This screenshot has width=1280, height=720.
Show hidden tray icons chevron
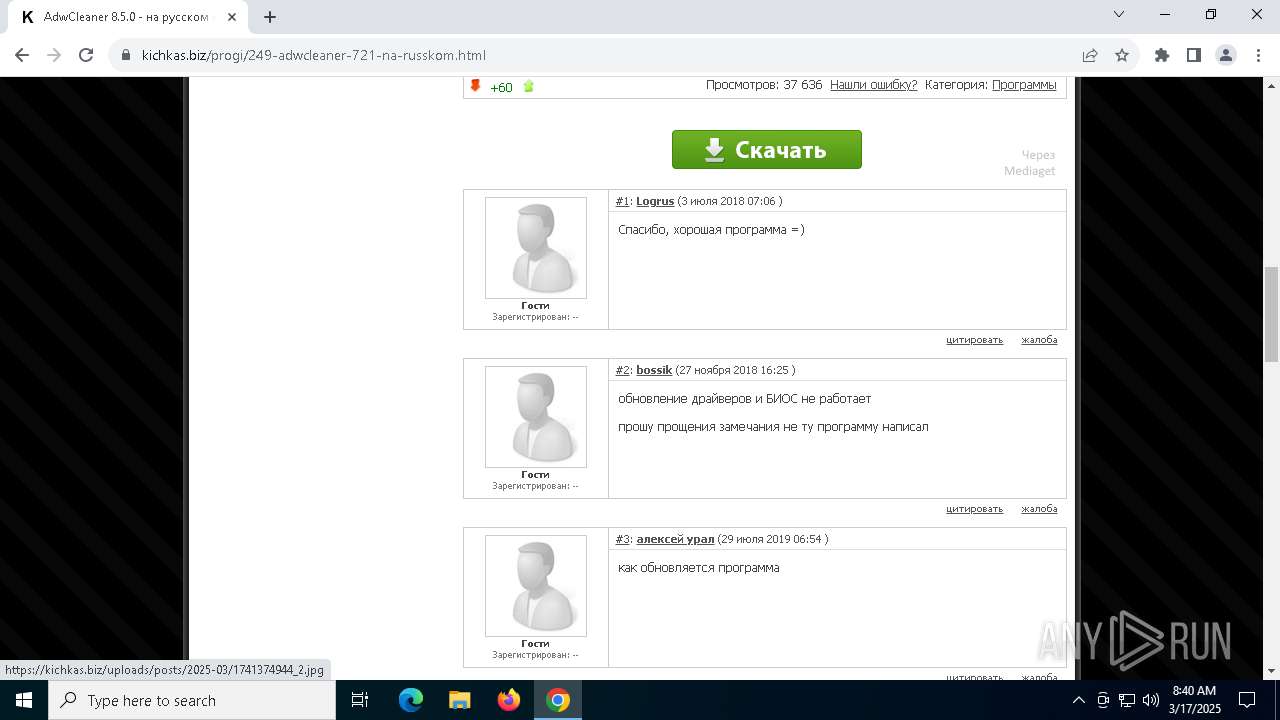pyautogui.click(x=1079, y=700)
